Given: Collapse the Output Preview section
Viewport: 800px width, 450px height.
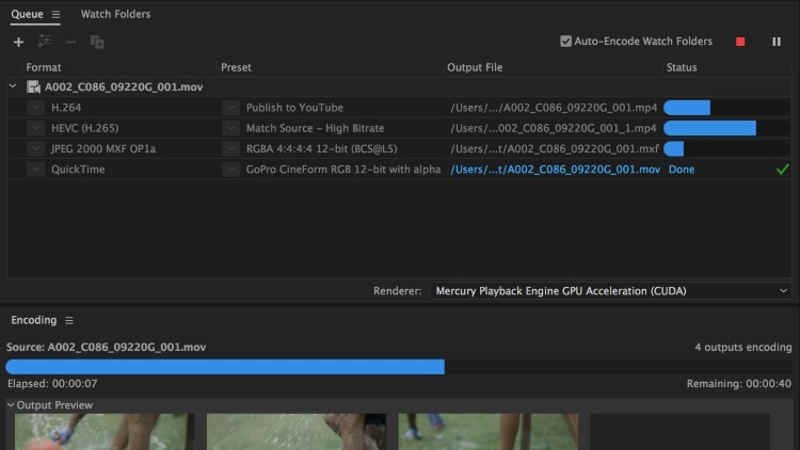Looking at the screenshot, I should (x=11, y=405).
